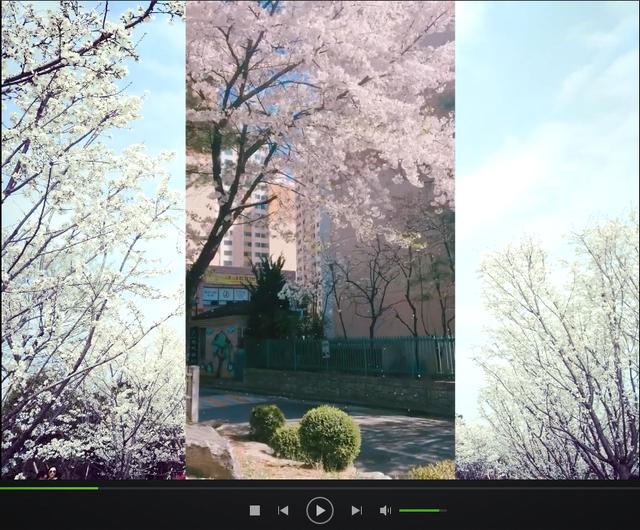This screenshot has width=640, height=530.
Task: Seek near the end of the progress bar
Action: pyautogui.click(x=630, y=488)
